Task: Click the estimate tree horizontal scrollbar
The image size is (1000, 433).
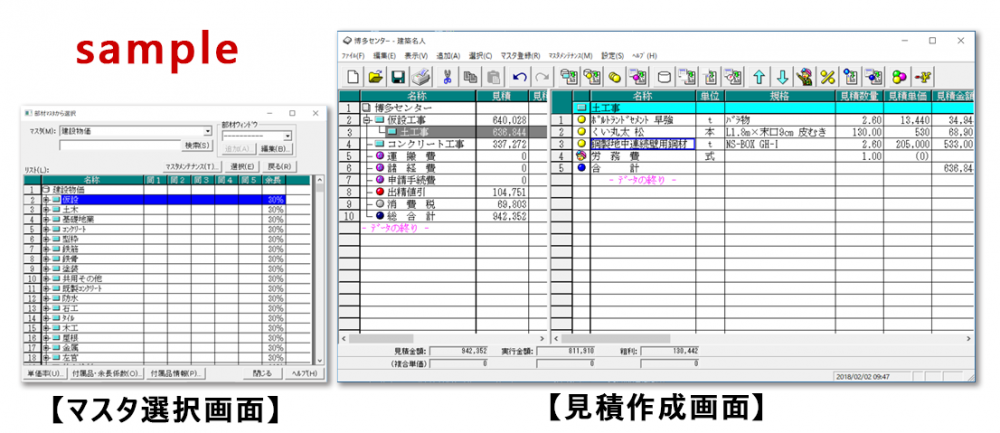Action: 444,338
